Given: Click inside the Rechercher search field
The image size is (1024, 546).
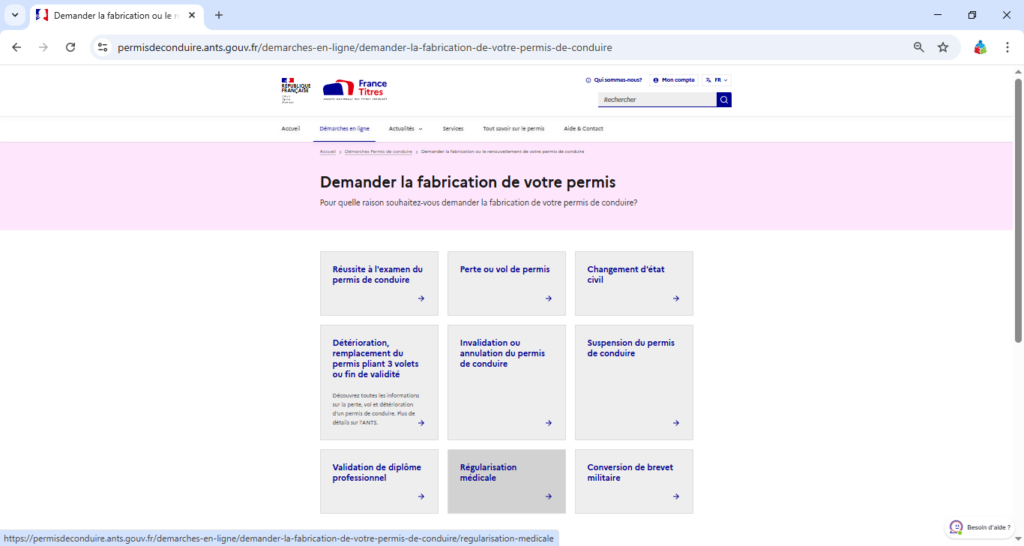Looking at the screenshot, I should [657, 100].
